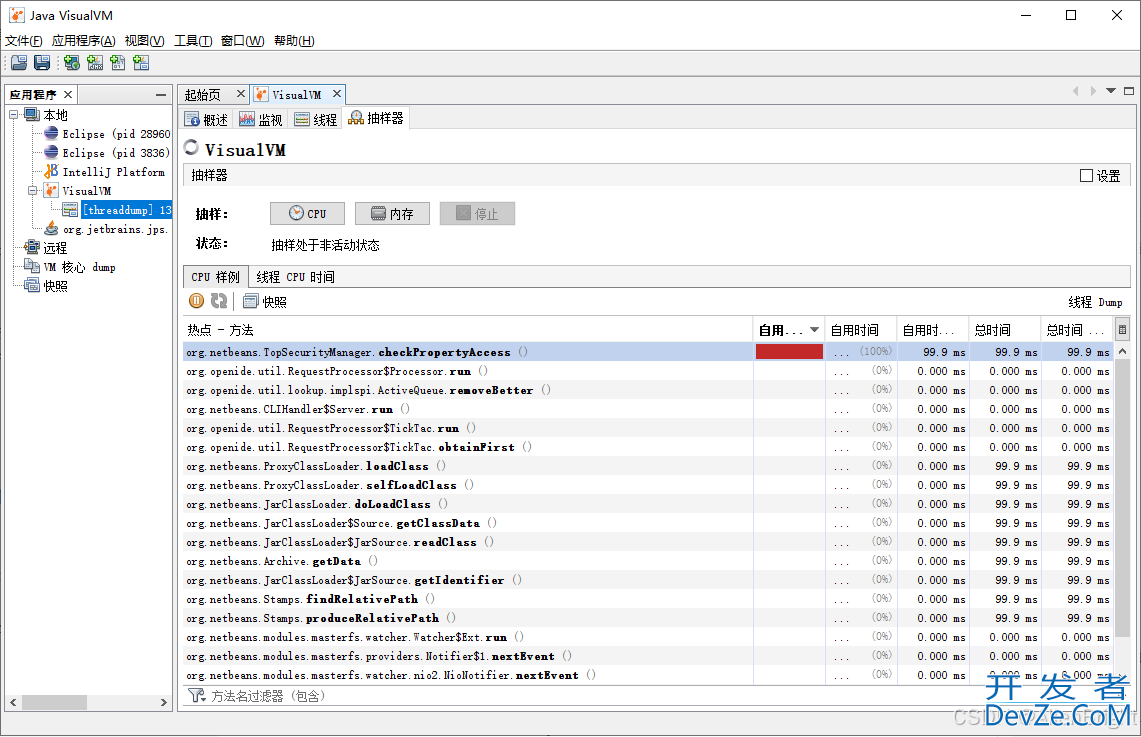Select the Archive.getData row
Screen dimensions: 1141x737
pyautogui.click(x=649, y=561)
